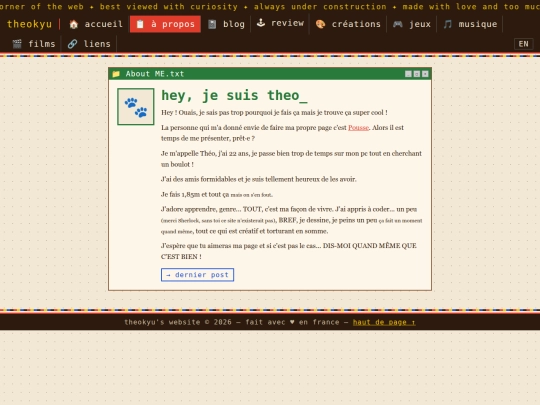Viewport: 540px width, 405px height.
Task: Open the musique page
Action: [x=470, y=24]
